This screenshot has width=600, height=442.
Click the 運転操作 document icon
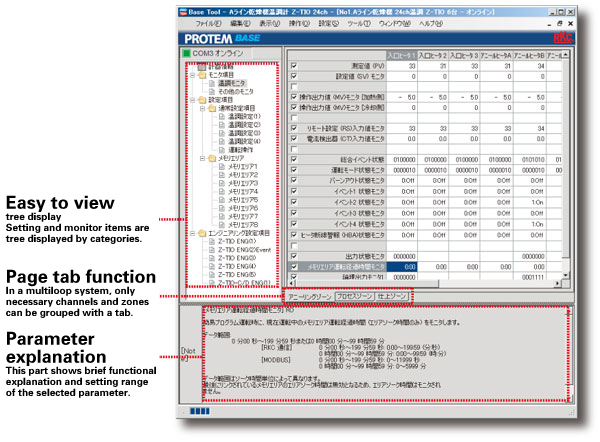[222, 150]
